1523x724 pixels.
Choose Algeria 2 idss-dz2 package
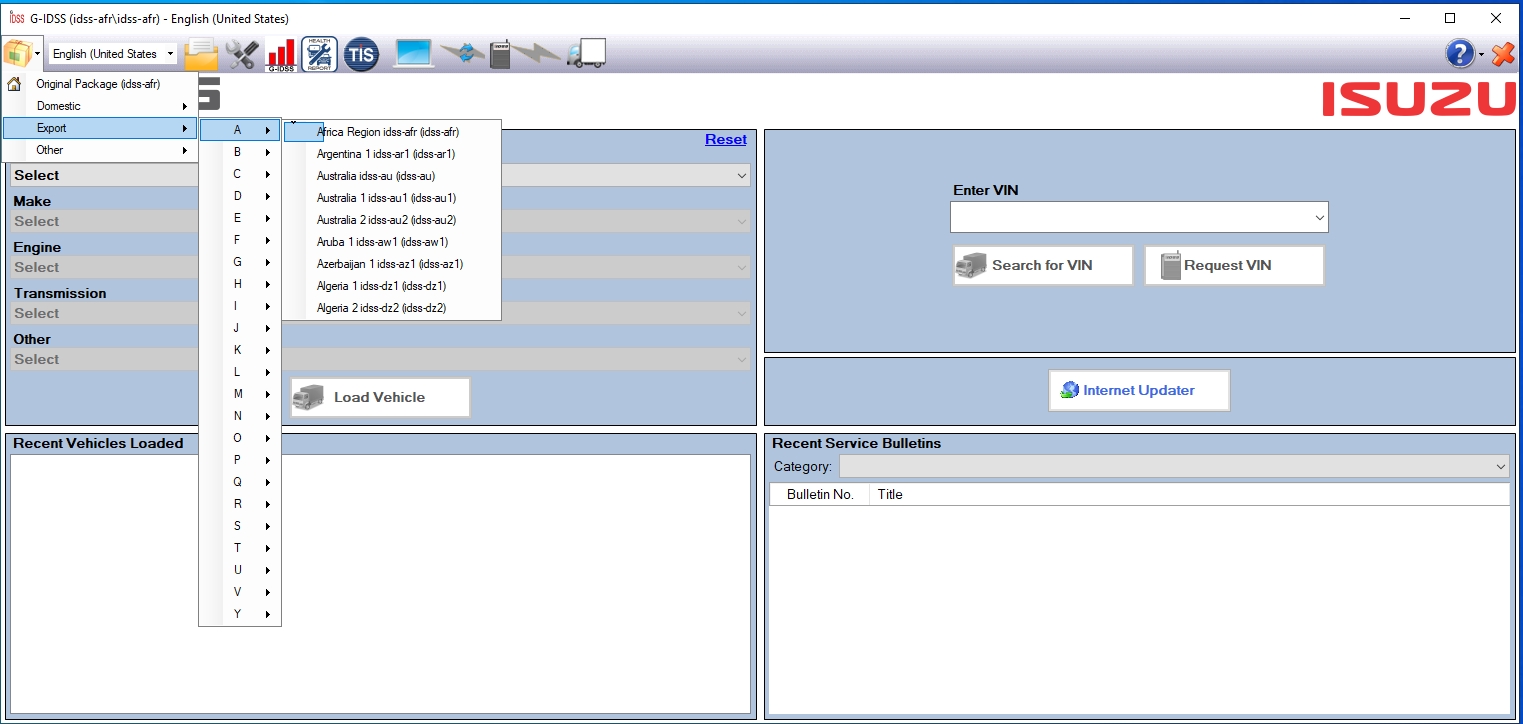(x=392, y=308)
